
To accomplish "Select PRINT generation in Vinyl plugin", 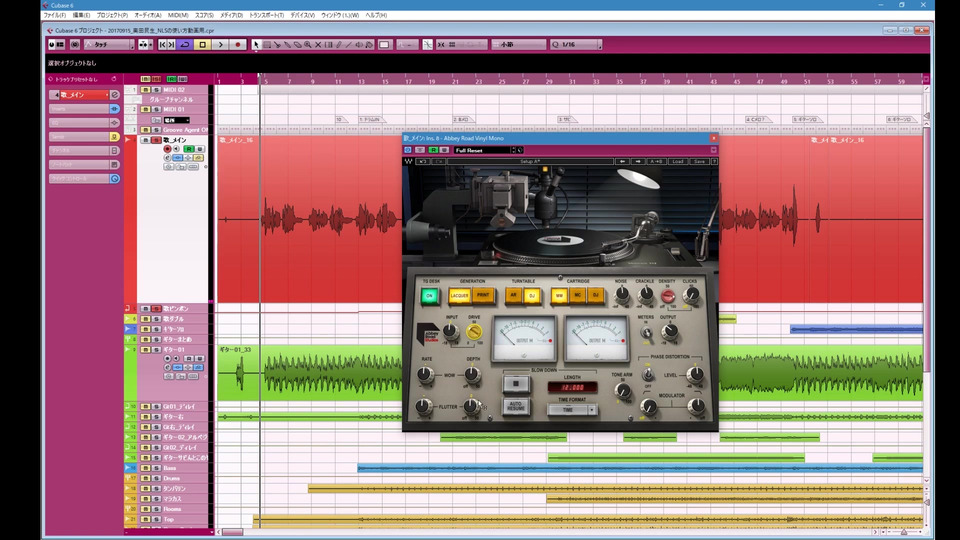I will pos(483,296).
